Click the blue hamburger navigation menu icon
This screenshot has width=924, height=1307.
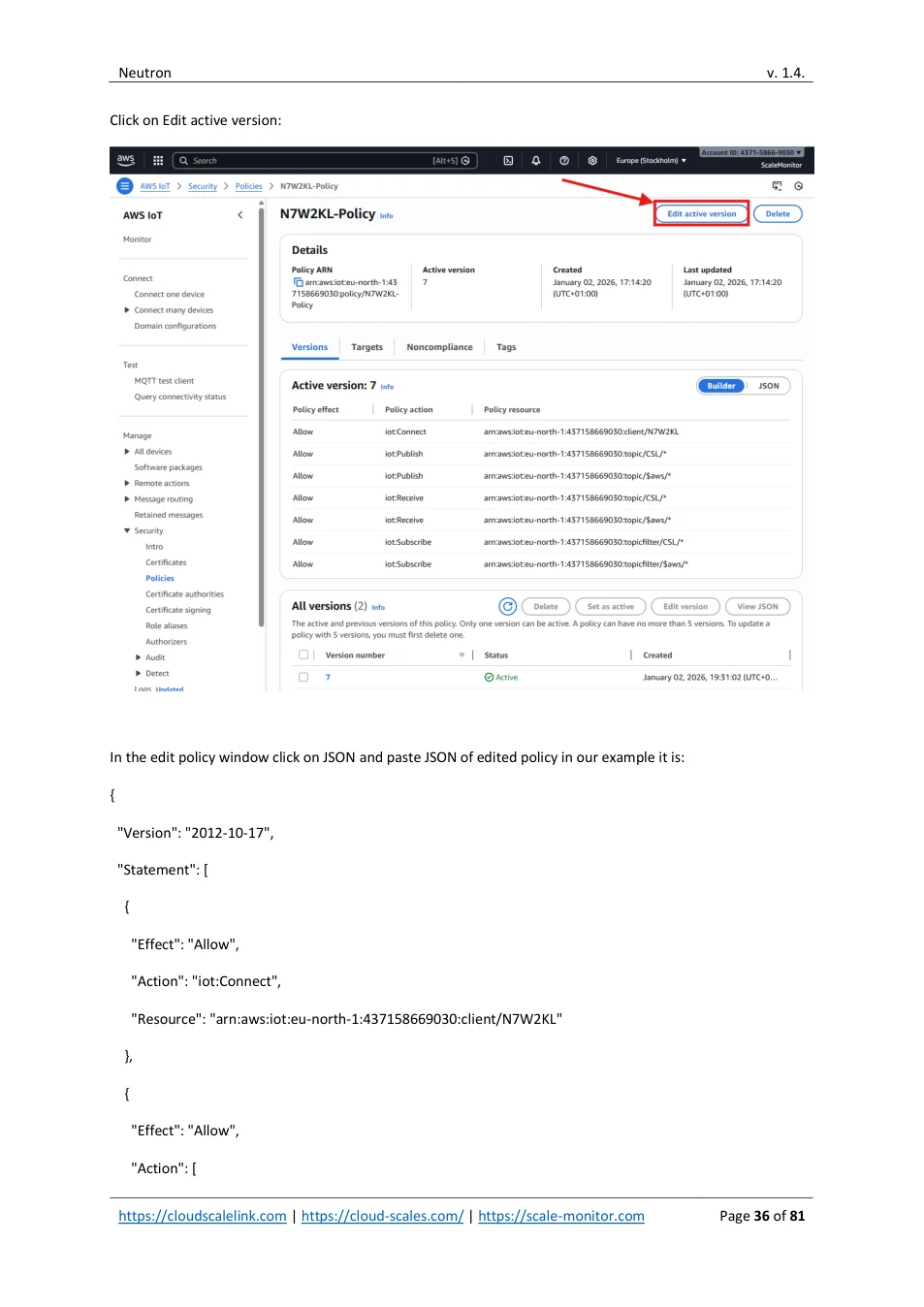point(125,186)
